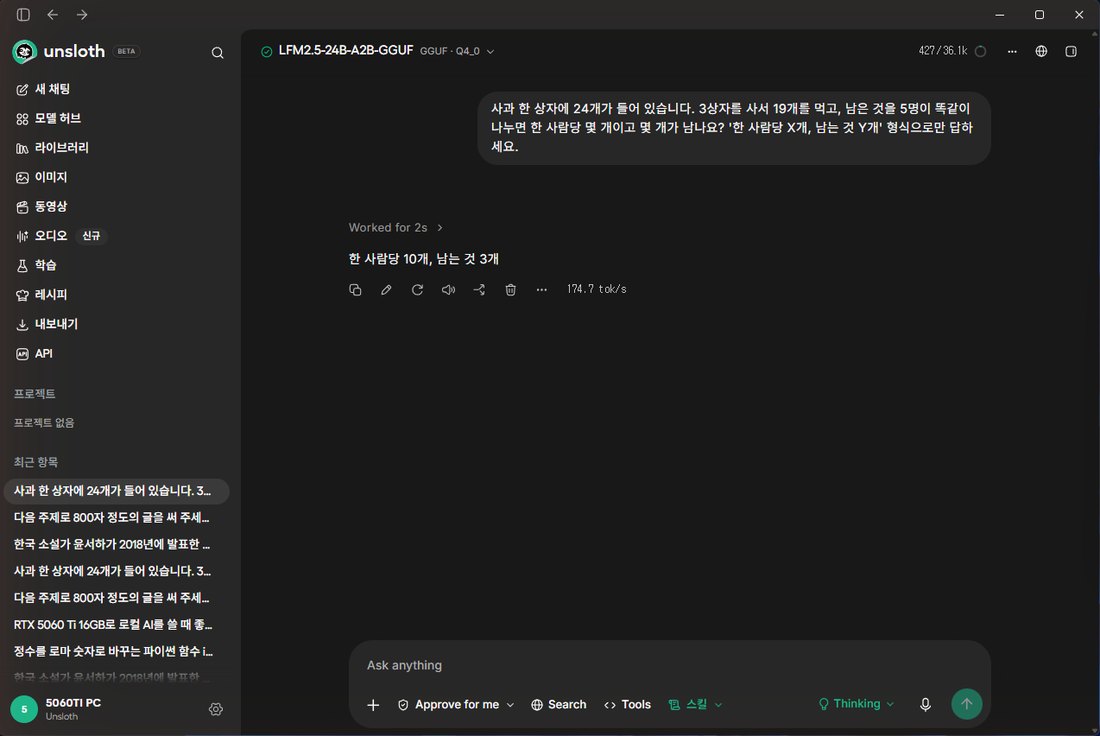Delete the response with trash icon
Screen dimensions: 1100x736
(511, 290)
